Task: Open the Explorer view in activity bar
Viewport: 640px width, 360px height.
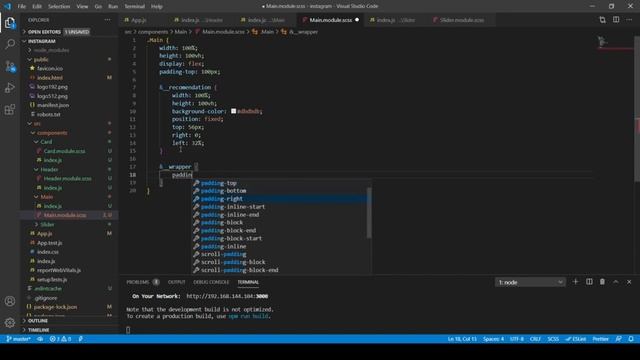Action: point(10,23)
